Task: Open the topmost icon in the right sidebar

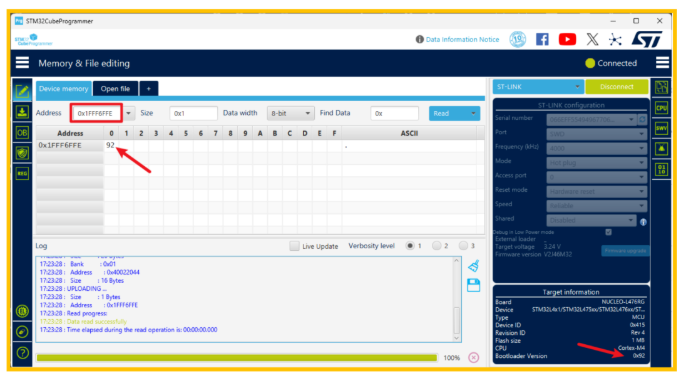Action: point(661,87)
